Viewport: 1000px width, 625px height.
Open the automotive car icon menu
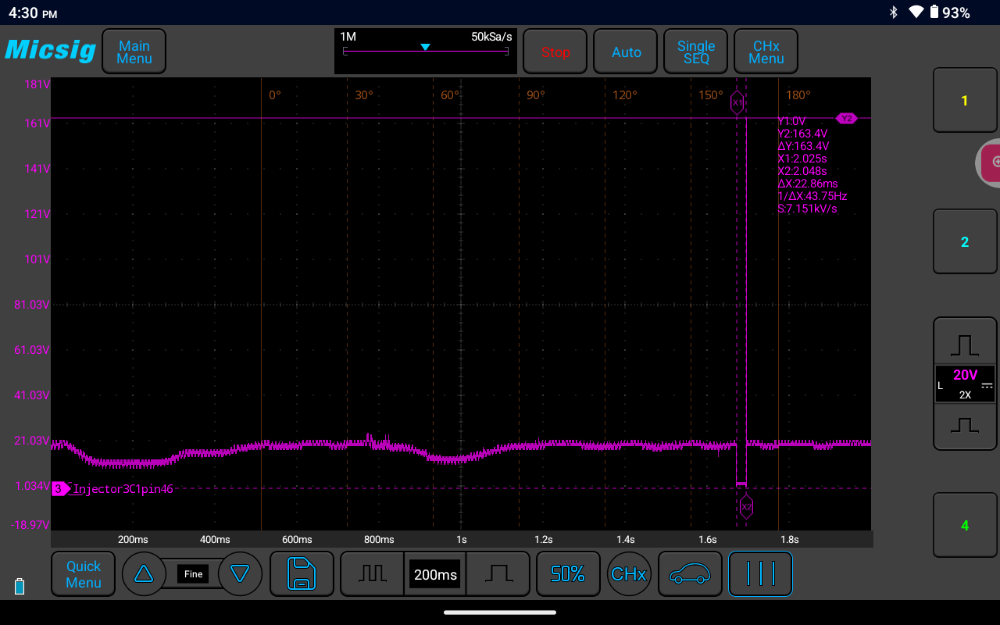click(x=689, y=574)
